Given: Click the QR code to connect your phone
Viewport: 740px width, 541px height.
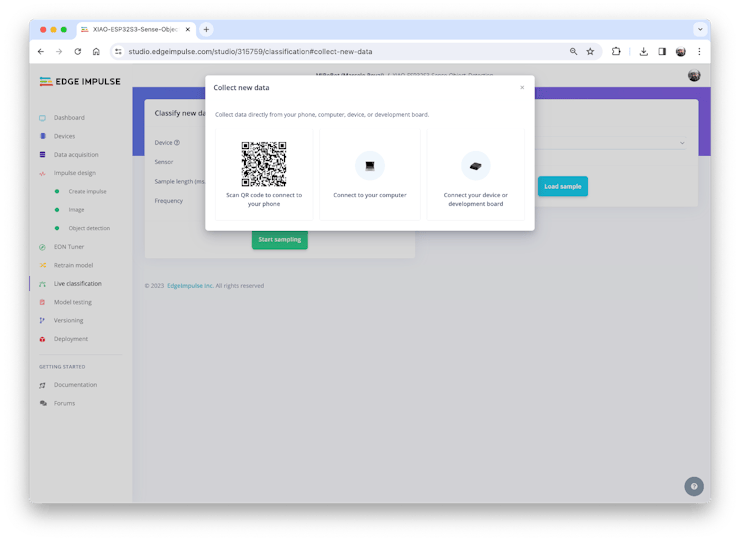Looking at the screenshot, I should tap(264, 164).
